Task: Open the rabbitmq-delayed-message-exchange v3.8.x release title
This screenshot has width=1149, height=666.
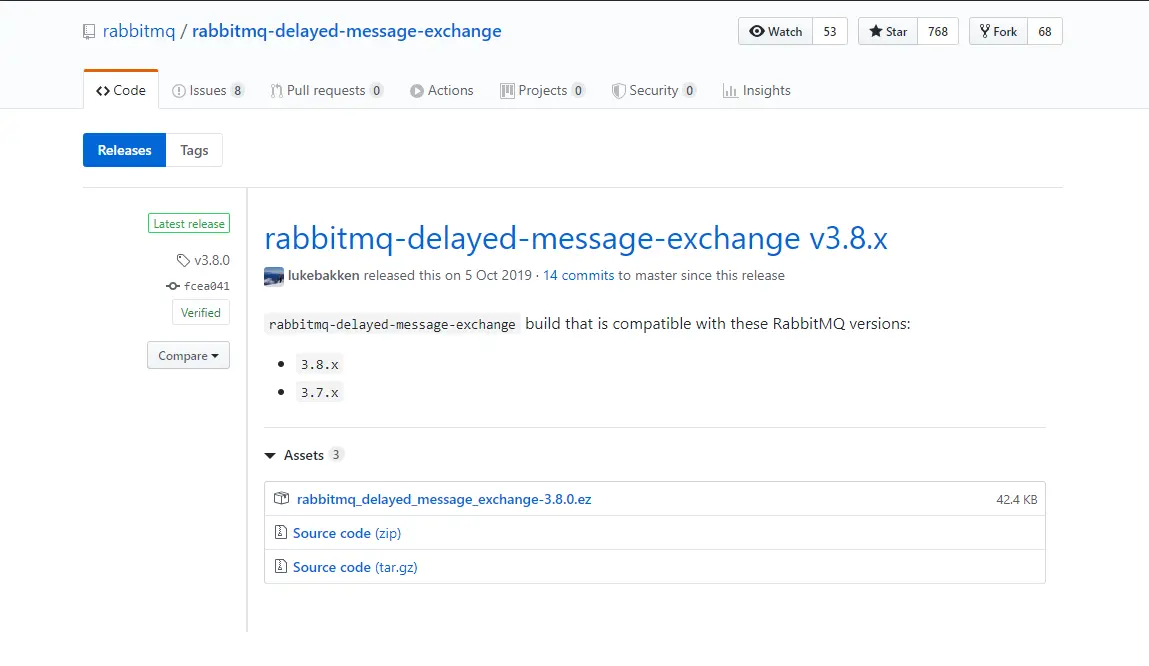Action: point(576,238)
